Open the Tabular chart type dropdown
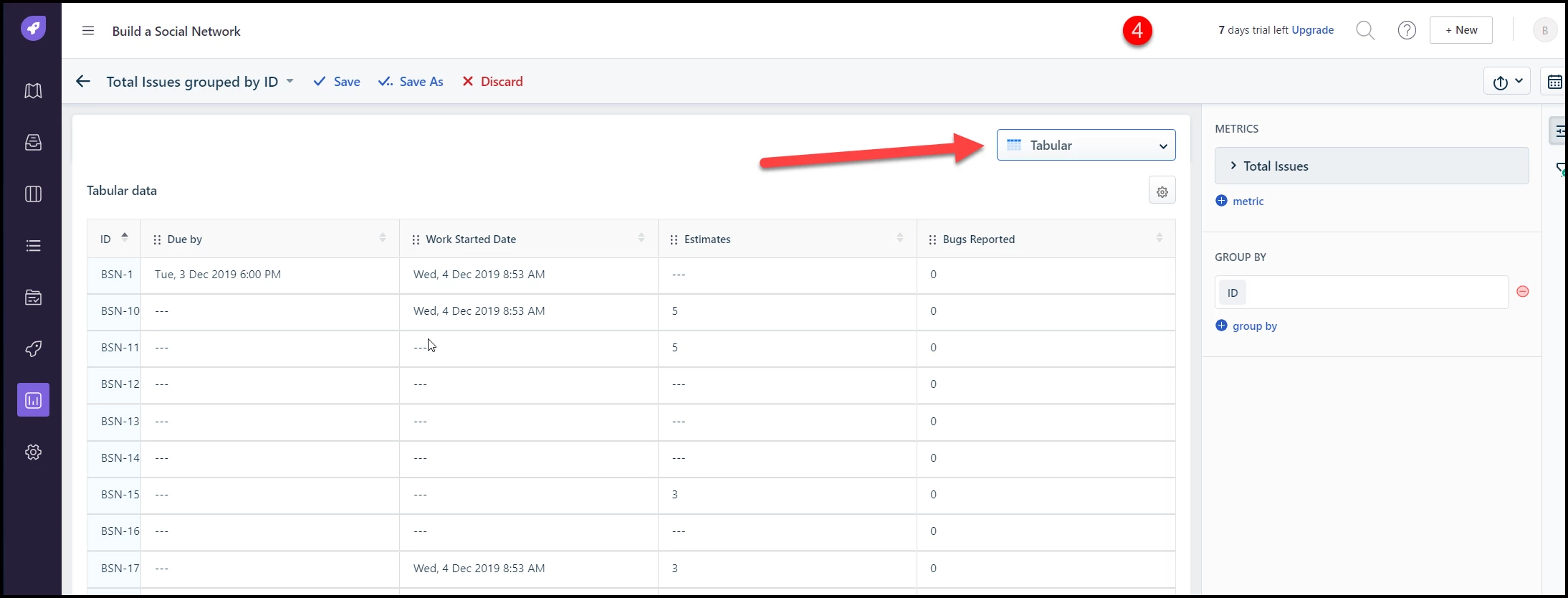 tap(1086, 146)
